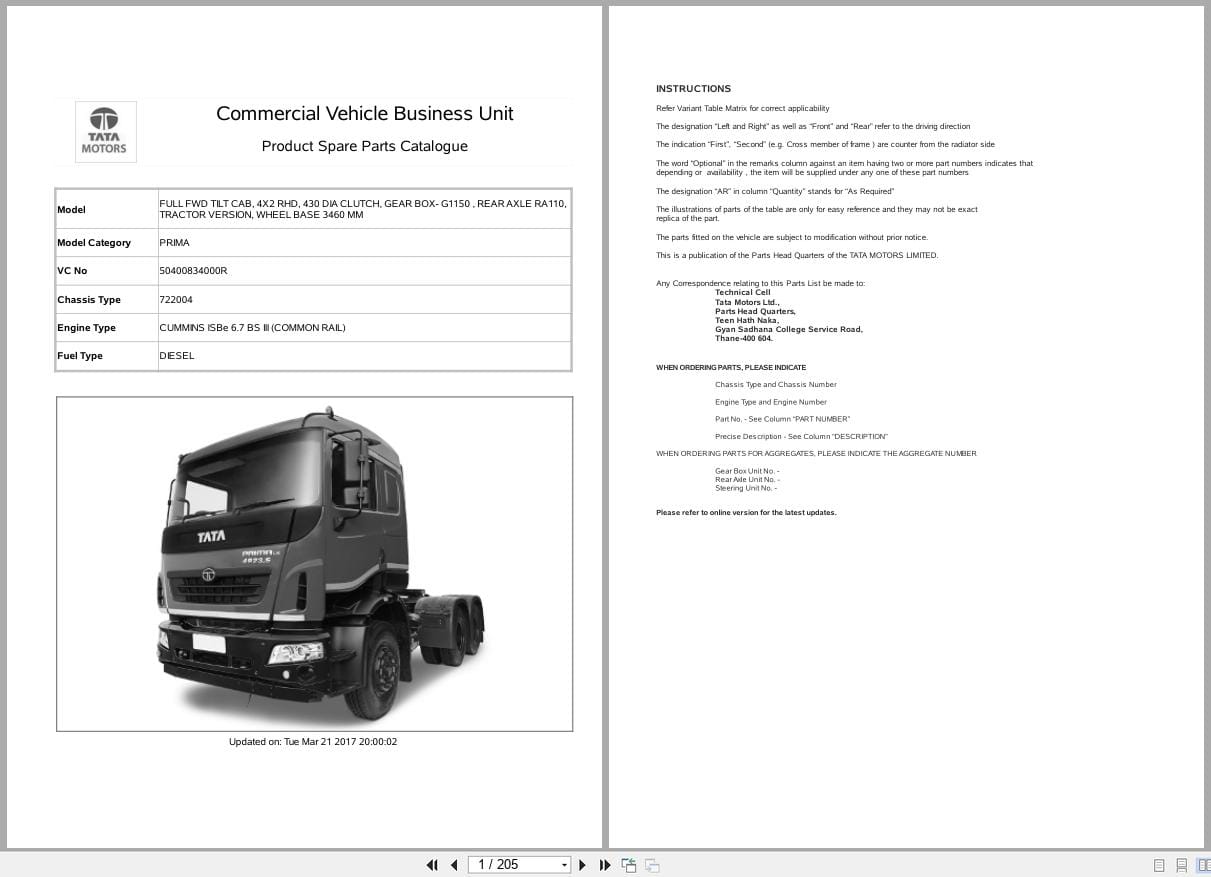
Task: Click the 'Fuel Type' row label
Action: pos(80,356)
